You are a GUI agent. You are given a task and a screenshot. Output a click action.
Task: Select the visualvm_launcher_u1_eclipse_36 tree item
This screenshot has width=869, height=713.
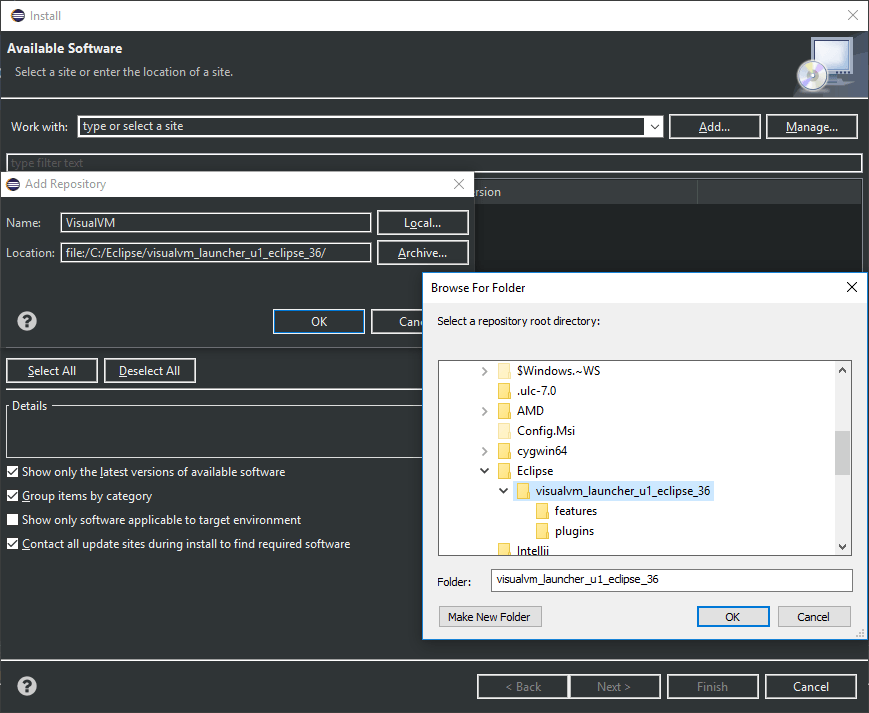622,491
